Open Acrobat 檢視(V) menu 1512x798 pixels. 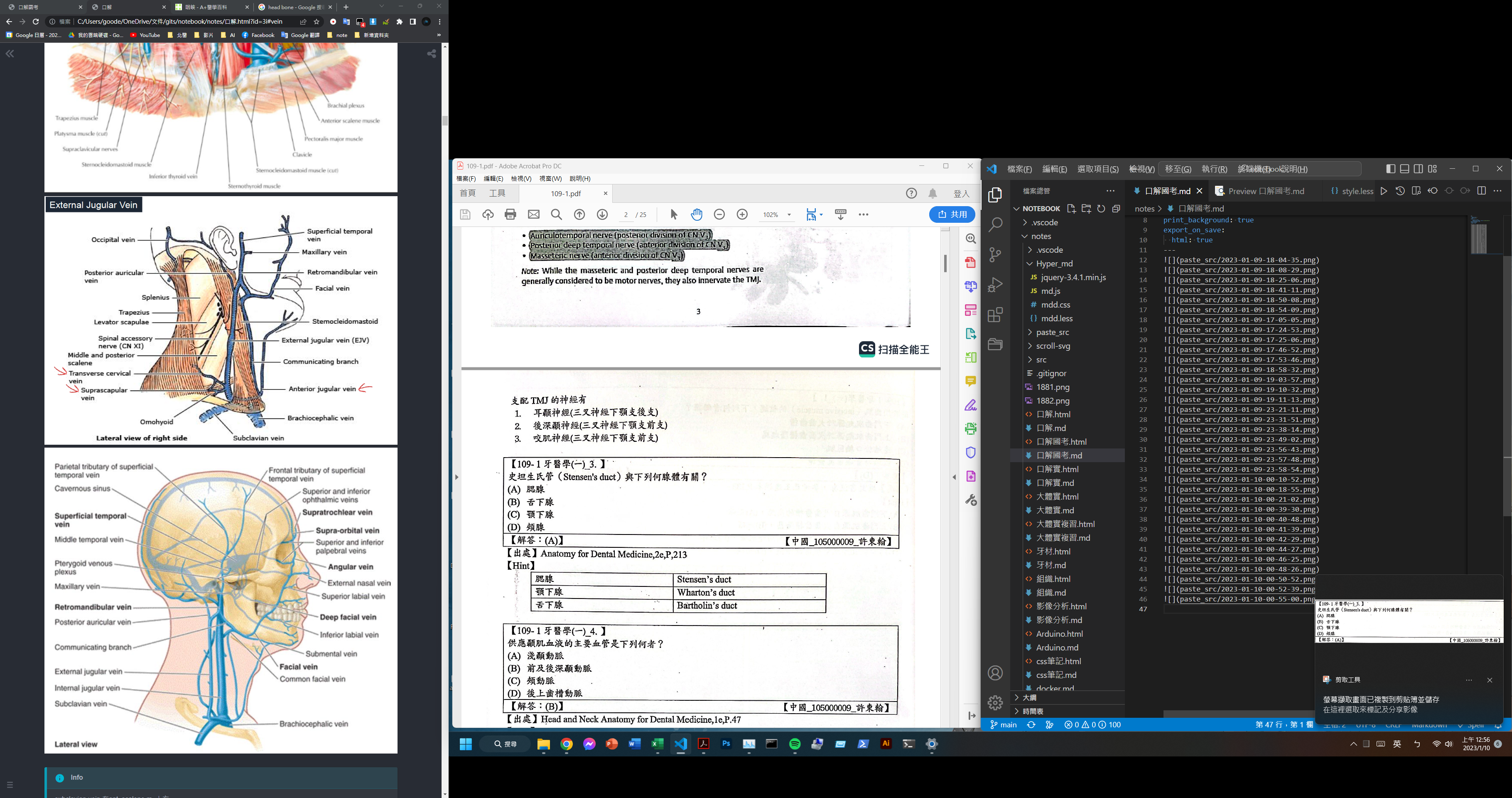(x=520, y=178)
